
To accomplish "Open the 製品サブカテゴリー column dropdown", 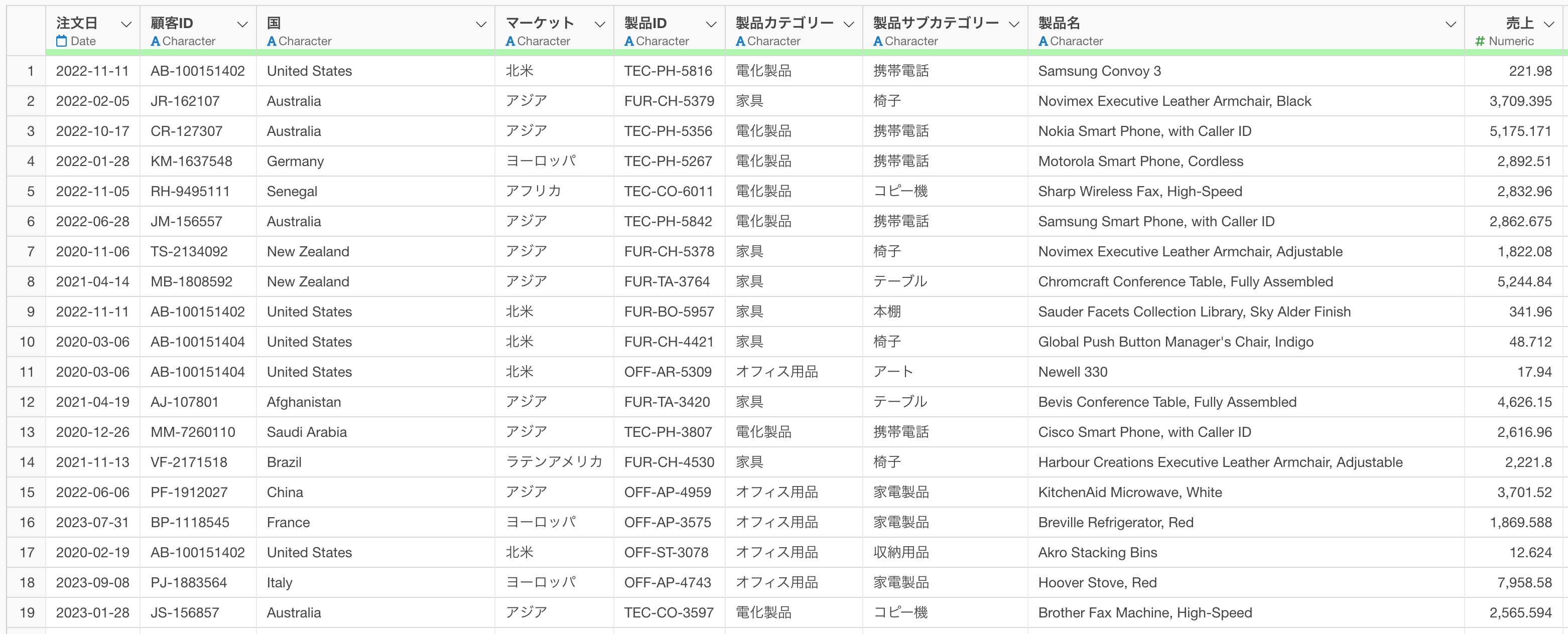I will (1013, 25).
